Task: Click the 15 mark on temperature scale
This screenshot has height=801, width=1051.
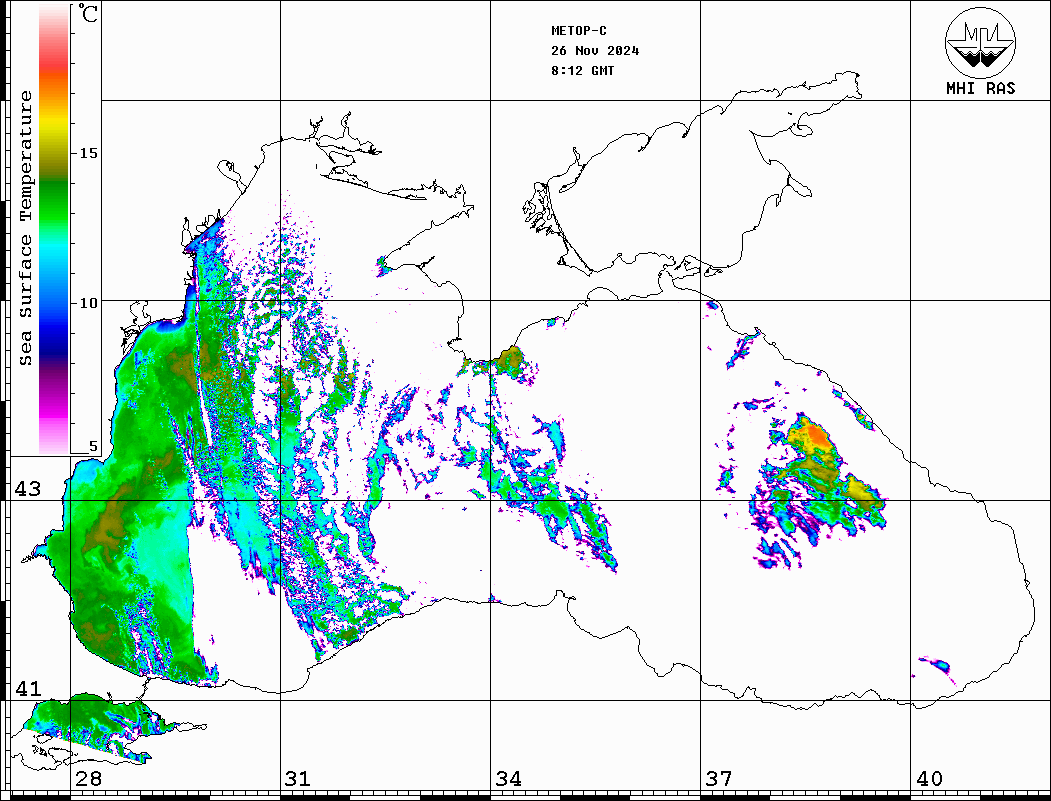Action: pos(88,153)
